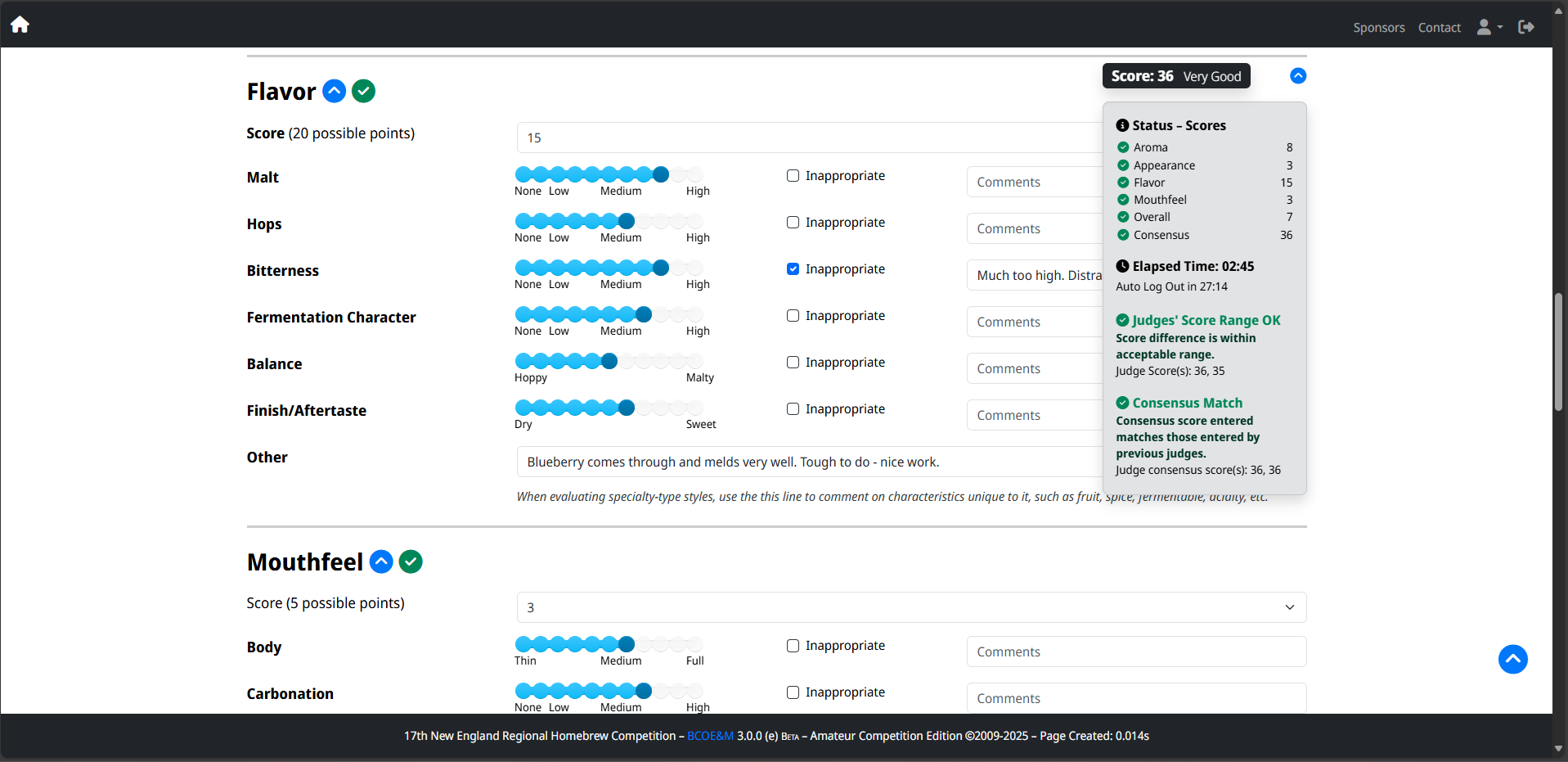The image size is (1568, 762).
Task: Click the Score: 36 Very Good badge
Action: pyautogui.click(x=1175, y=75)
